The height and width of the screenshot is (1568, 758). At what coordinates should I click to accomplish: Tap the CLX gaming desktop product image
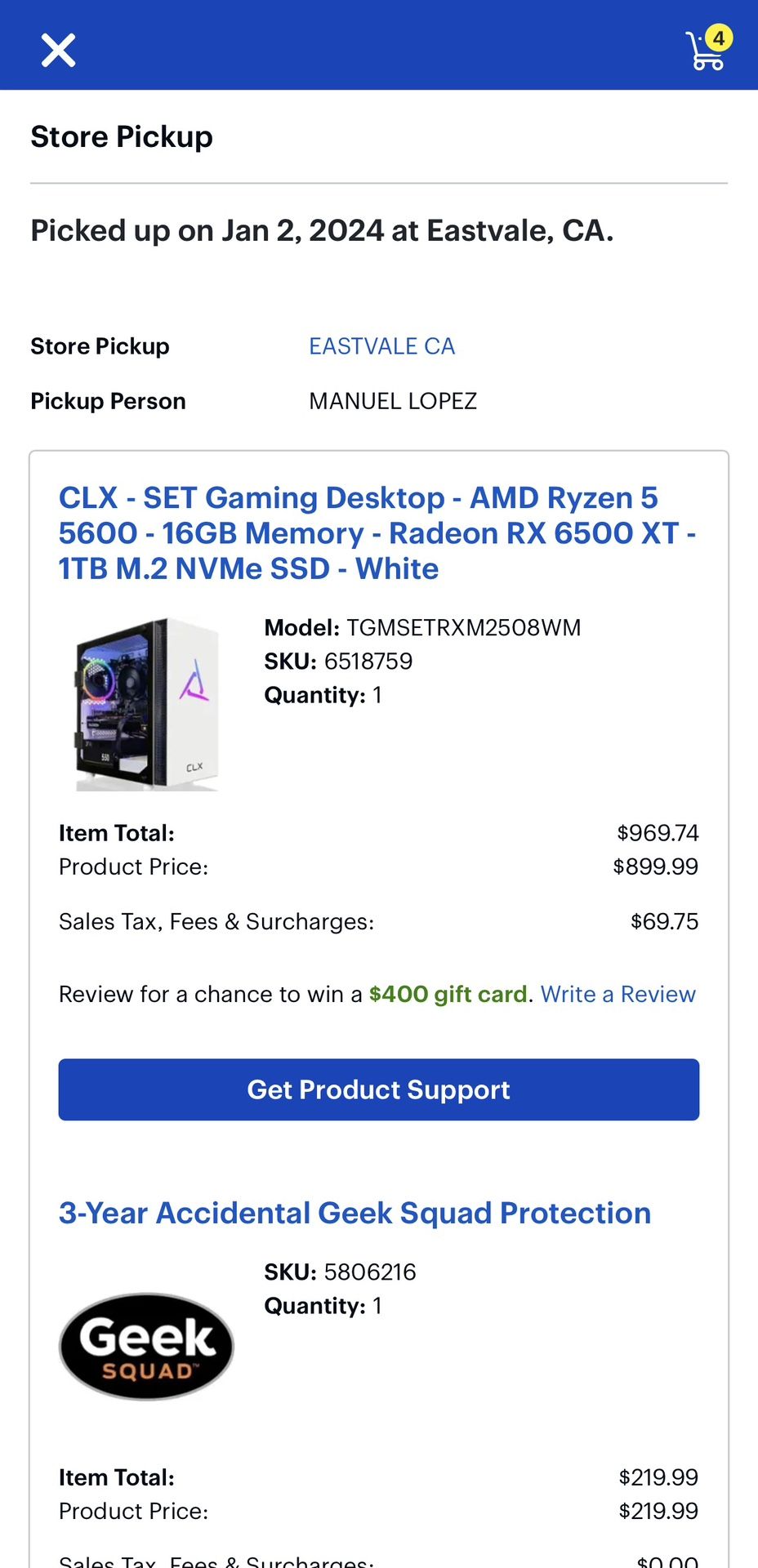148,704
